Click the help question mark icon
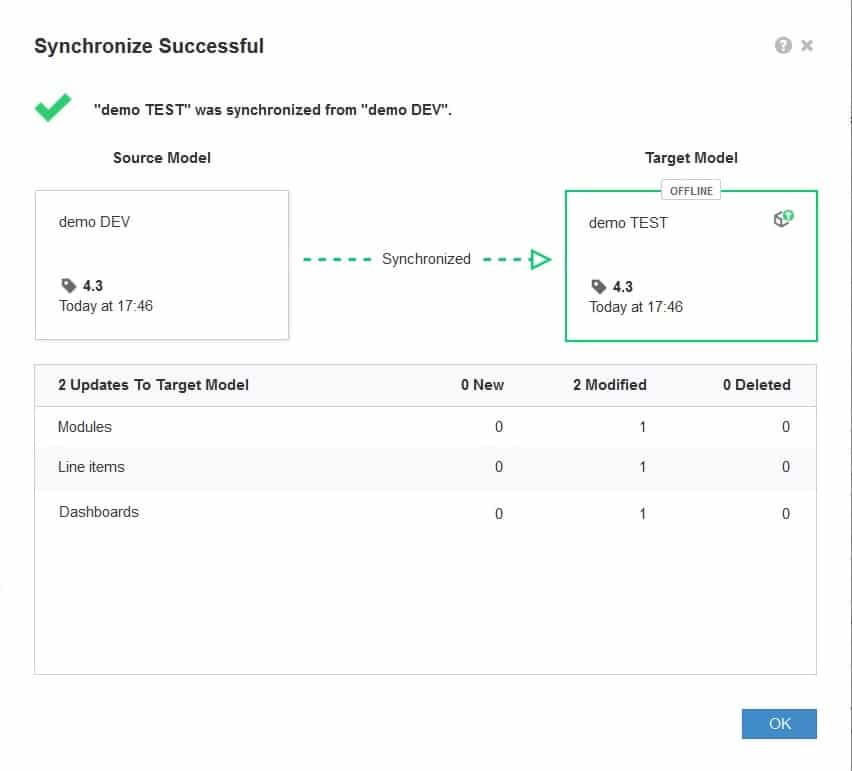Viewport: 852px width, 771px height. [x=783, y=46]
